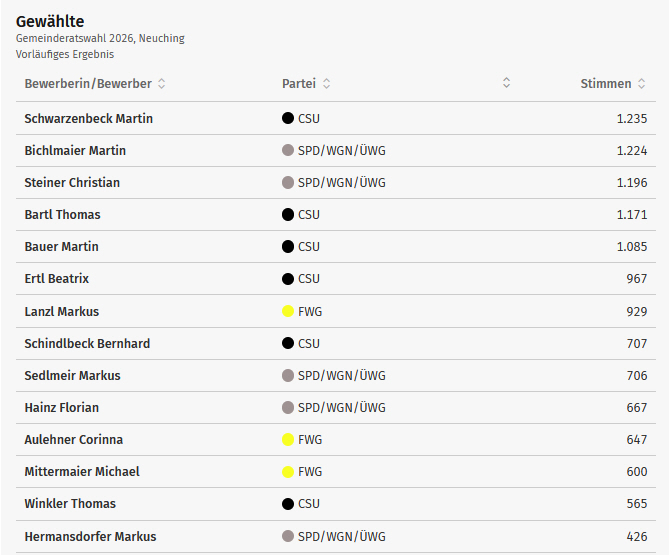This screenshot has width=669, height=555.
Task: Select the Steiner Christian row name
Action: click(72, 183)
